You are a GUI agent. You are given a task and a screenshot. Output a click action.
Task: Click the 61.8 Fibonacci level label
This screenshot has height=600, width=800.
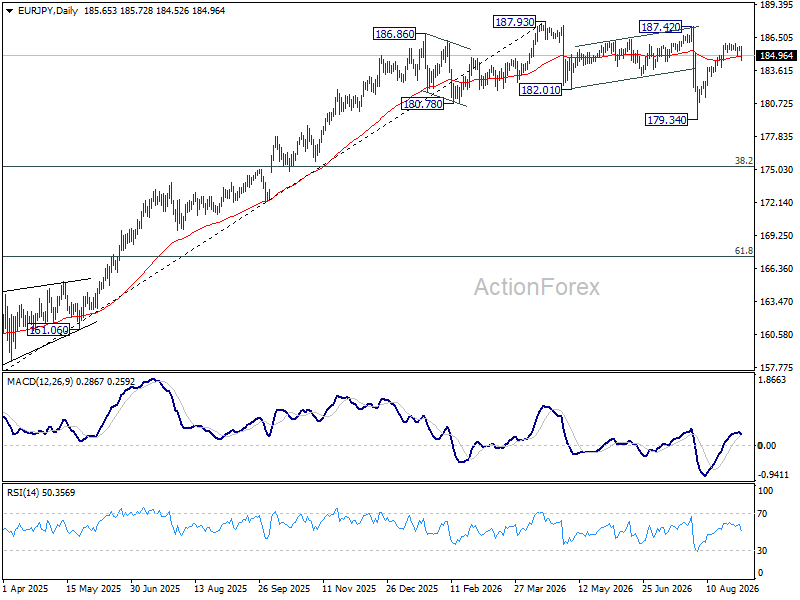(x=743, y=251)
